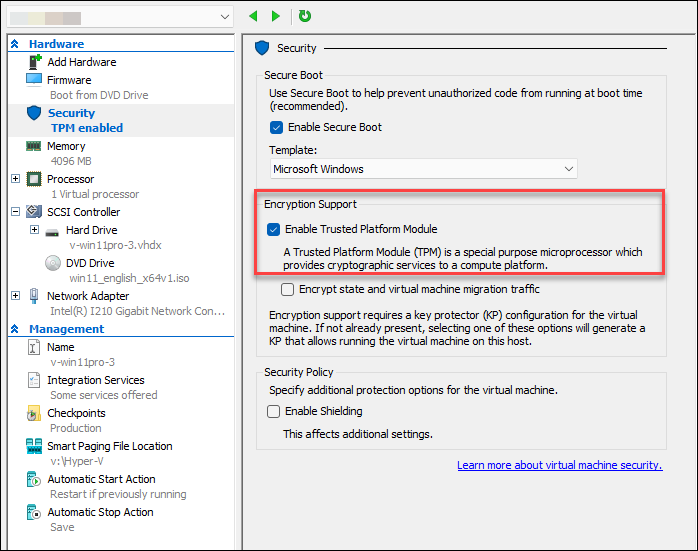
Task: Check the Enable Shielding checkbox
Action: click(x=274, y=411)
